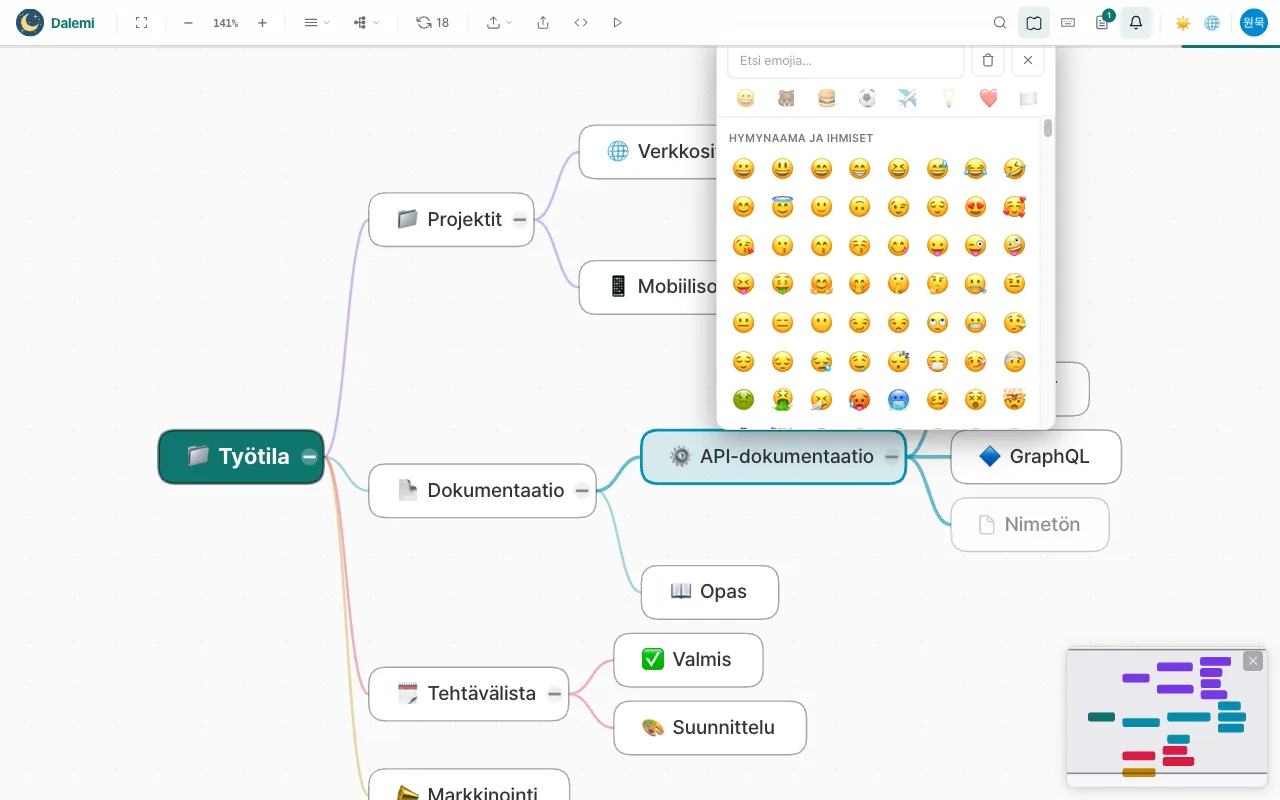
Task: Zoom out with the minus button
Action: [x=188, y=22]
